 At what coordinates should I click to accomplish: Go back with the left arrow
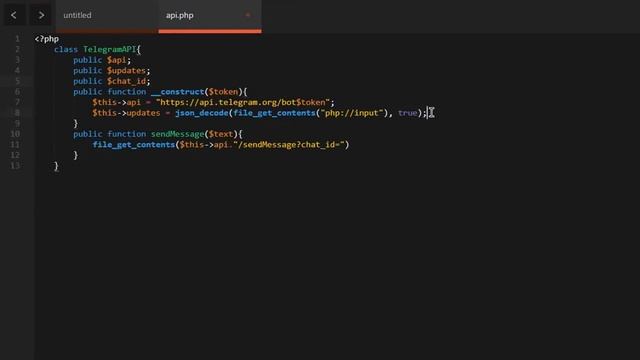(14, 15)
